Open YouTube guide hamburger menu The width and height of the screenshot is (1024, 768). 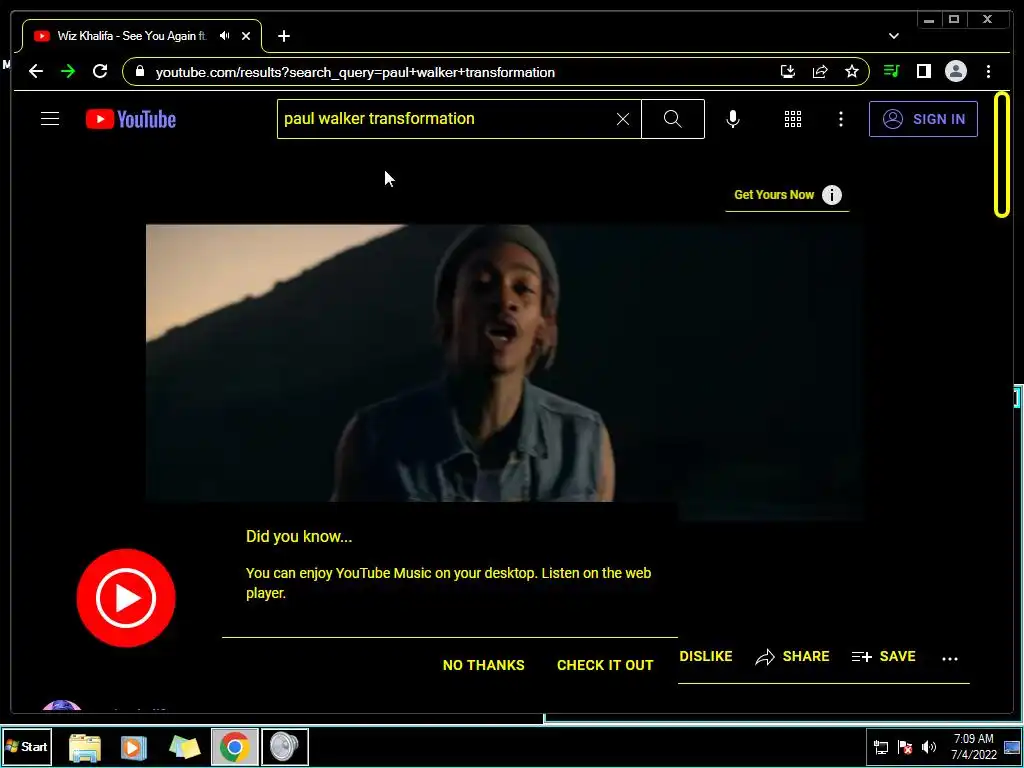50,119
